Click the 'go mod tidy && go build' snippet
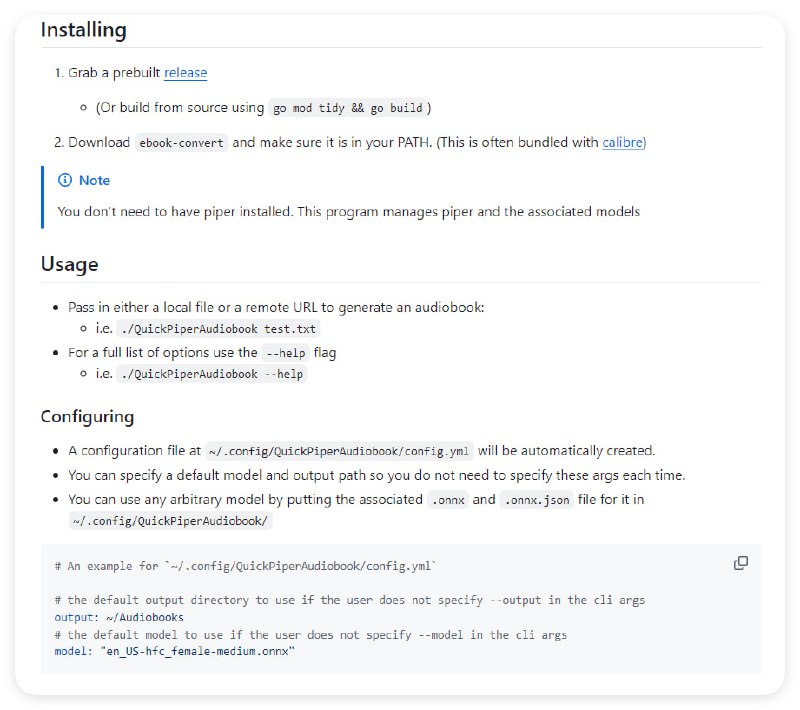 click(348, 108)
